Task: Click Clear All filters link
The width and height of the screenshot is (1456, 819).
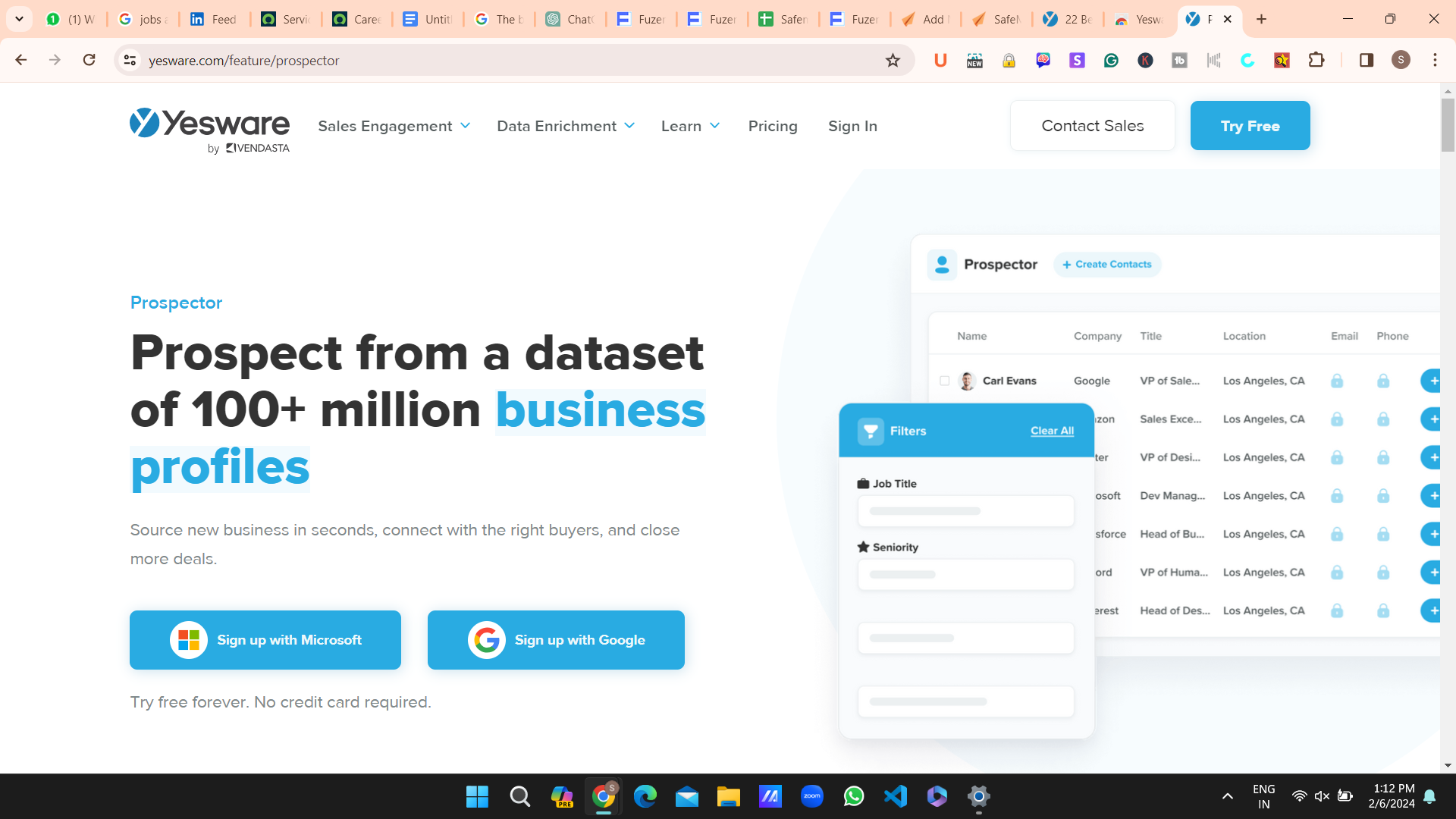Action: (x=1052, y=431)
